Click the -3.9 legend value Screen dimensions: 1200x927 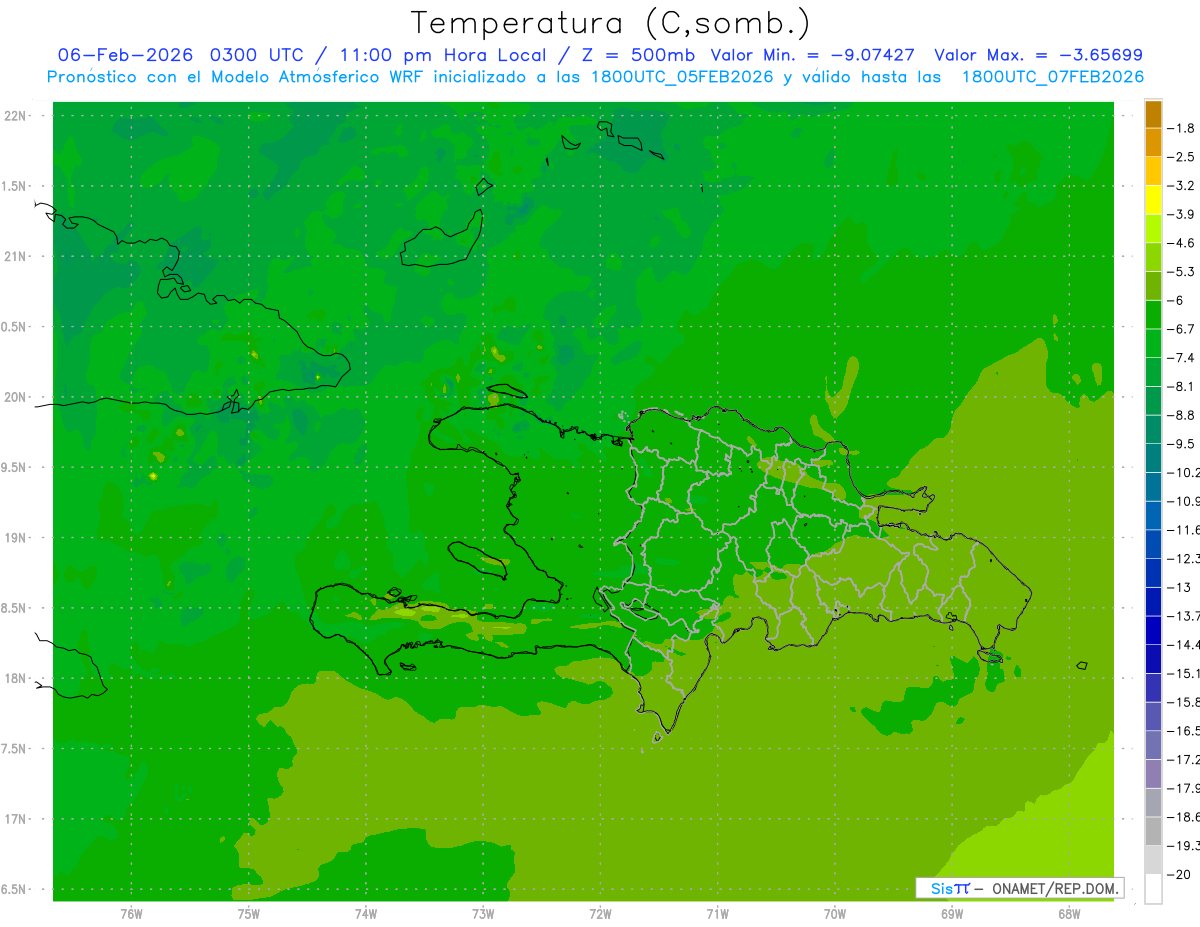pyautogui.click(x=1182, y=214)
